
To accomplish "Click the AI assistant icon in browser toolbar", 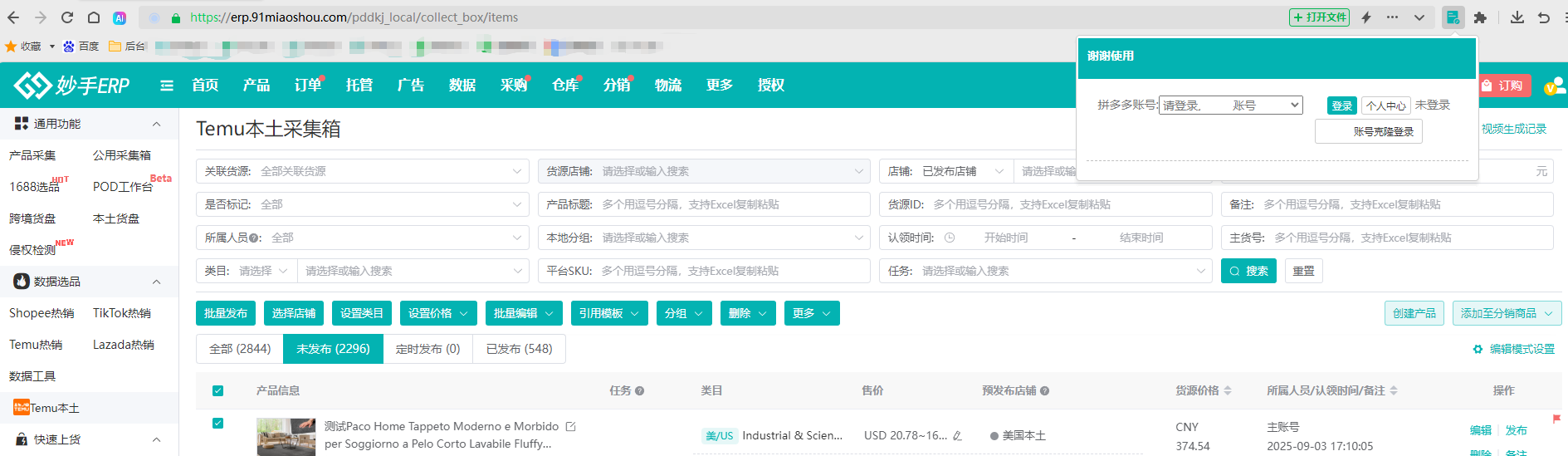I will pyautogui.click(x=120, y=17).
